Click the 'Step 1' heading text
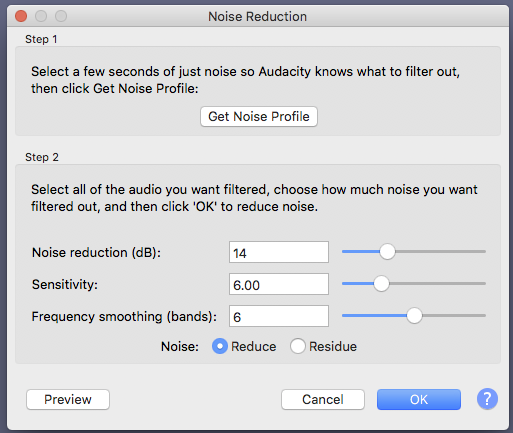The width and height of the screenshot is (513, 433). click(41, 39)
